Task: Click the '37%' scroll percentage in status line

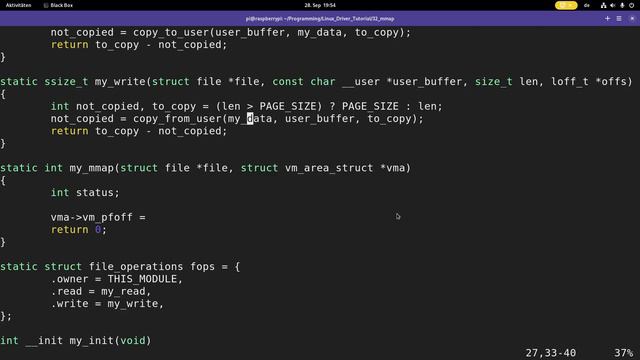Action: click(623, 353)
